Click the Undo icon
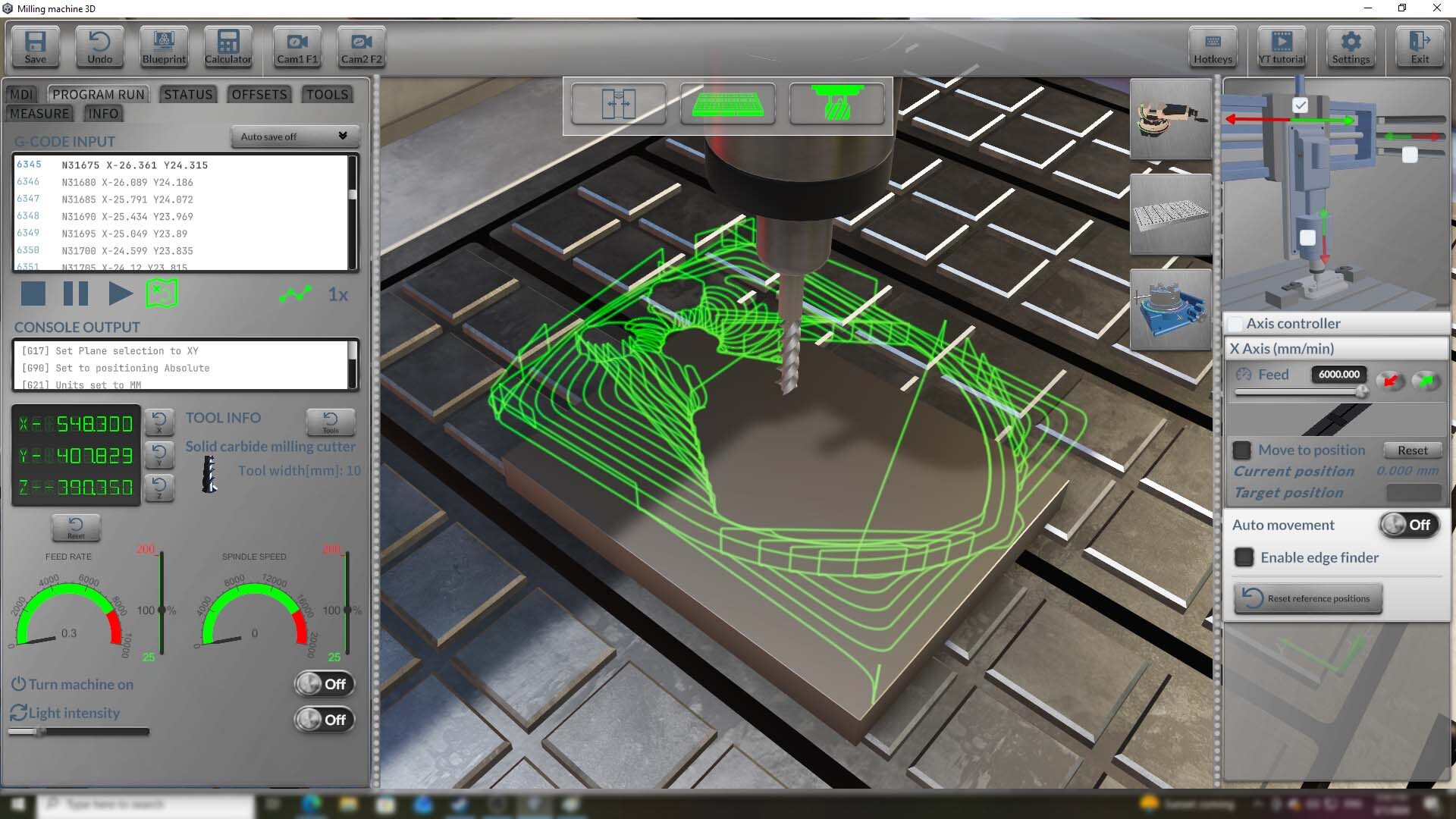The width and height of the screenshot is (1456, 819). click(99, 47)
